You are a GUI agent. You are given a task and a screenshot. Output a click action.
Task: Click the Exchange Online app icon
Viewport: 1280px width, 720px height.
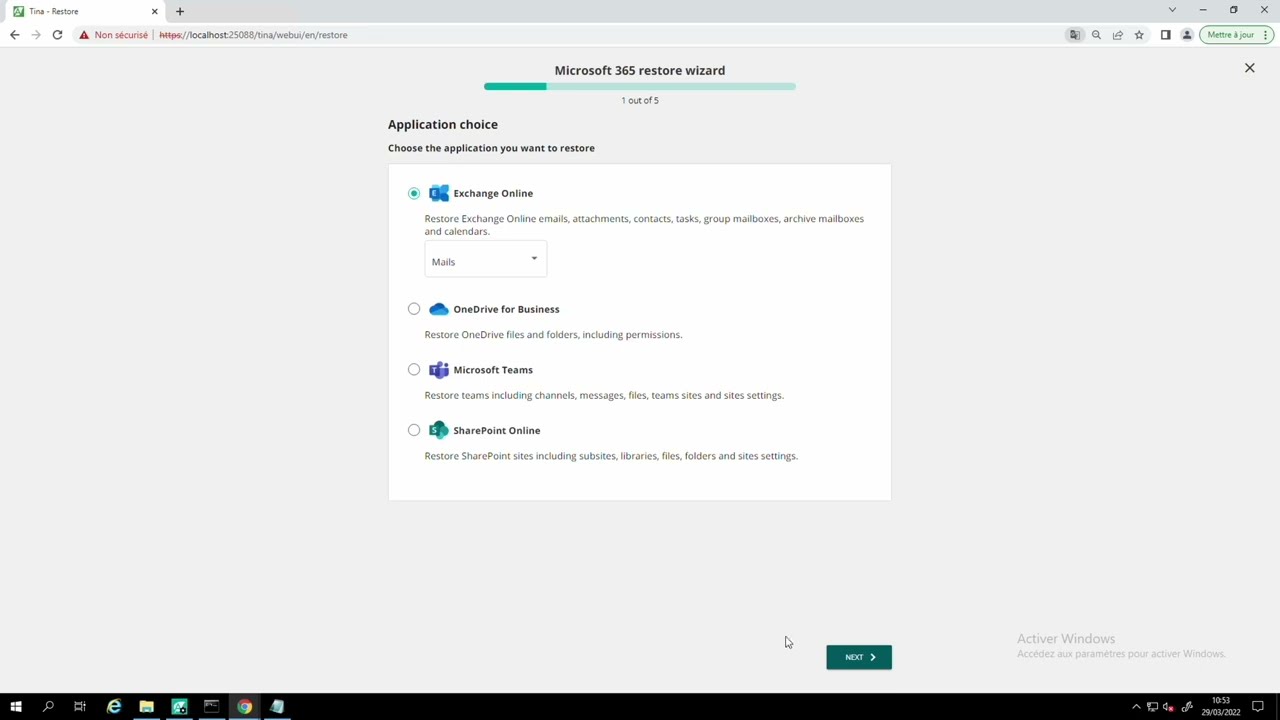439,193
